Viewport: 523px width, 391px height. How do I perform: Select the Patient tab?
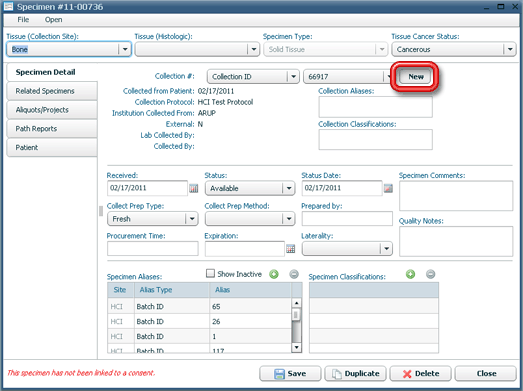[x=52, y=147]
